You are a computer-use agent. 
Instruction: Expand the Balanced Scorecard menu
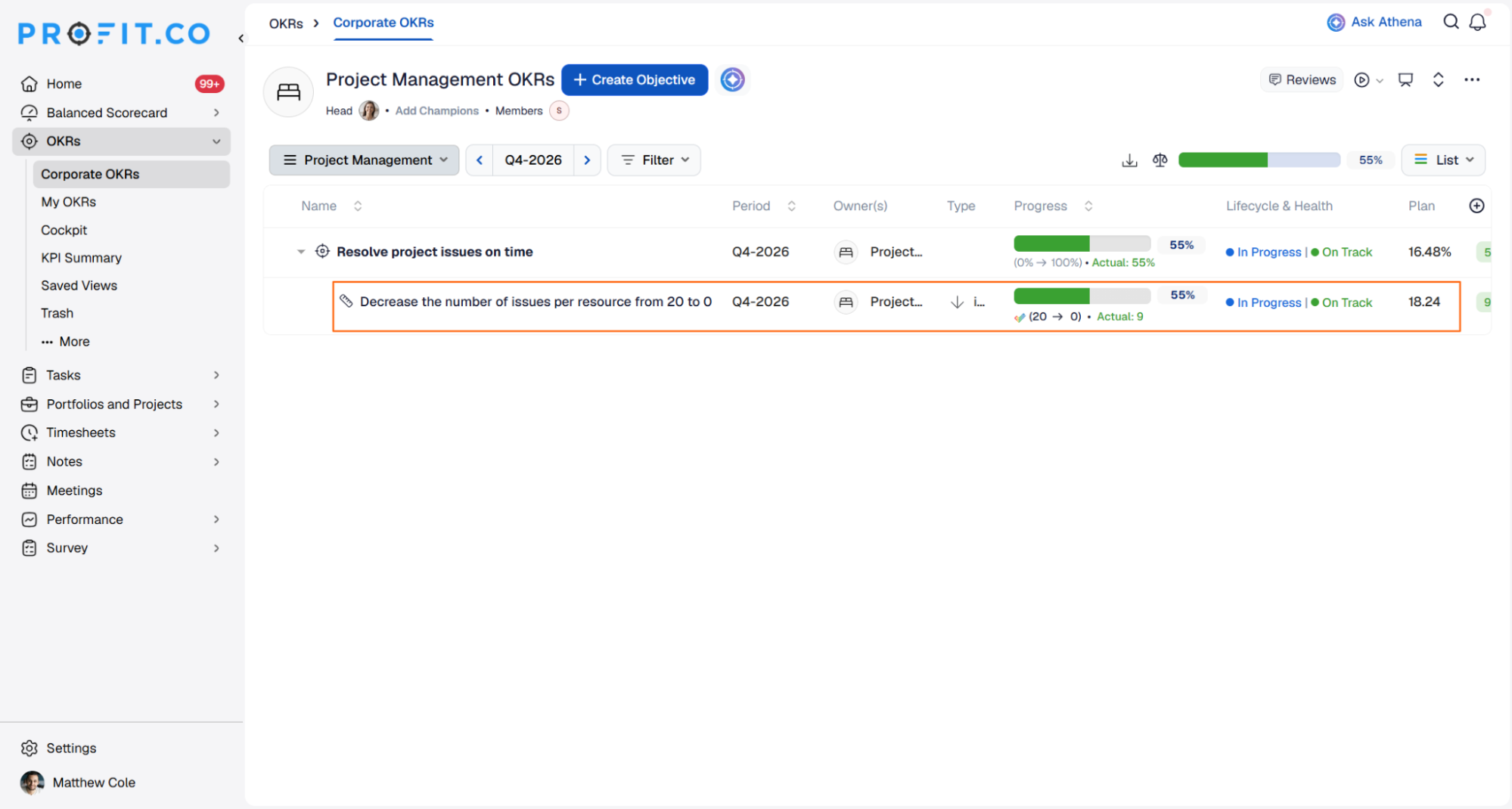click(216, 113)
